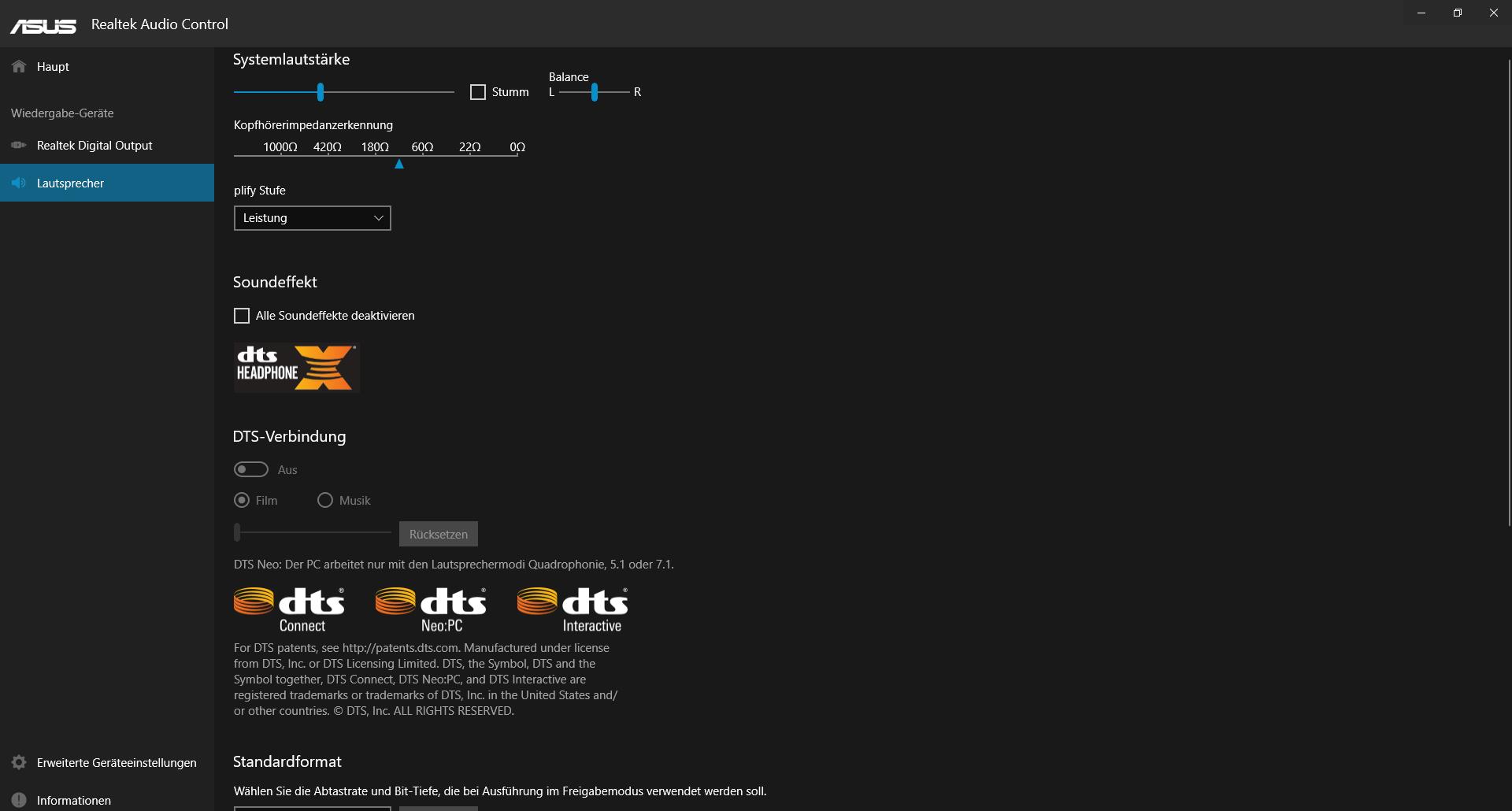Click the Realtek Digital Output device icon
The height and width of the screenshot is (811, 1512).
click(19, 145)
